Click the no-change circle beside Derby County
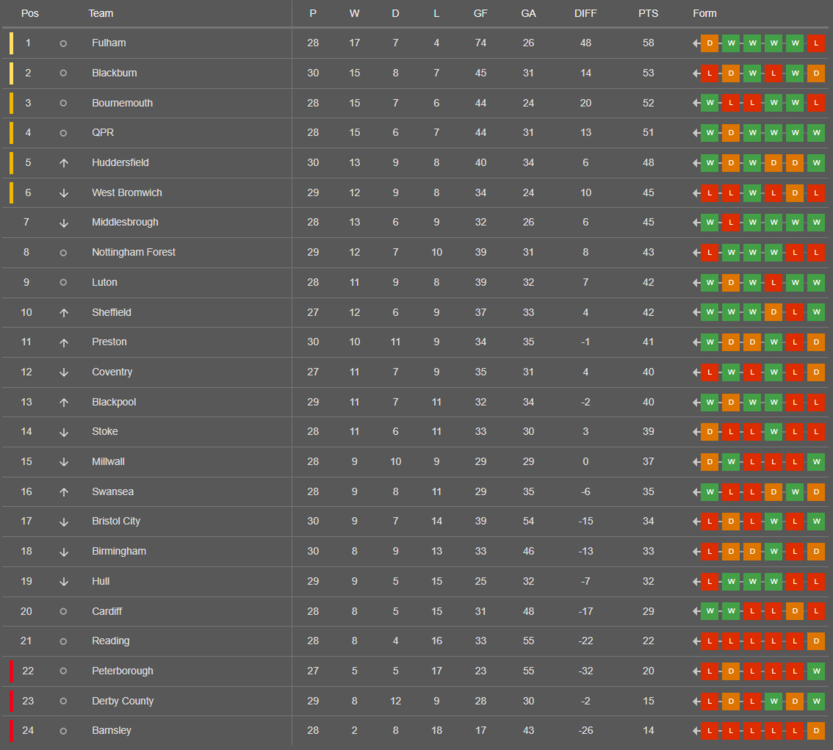Screen dimensions: 833x750 63,701
